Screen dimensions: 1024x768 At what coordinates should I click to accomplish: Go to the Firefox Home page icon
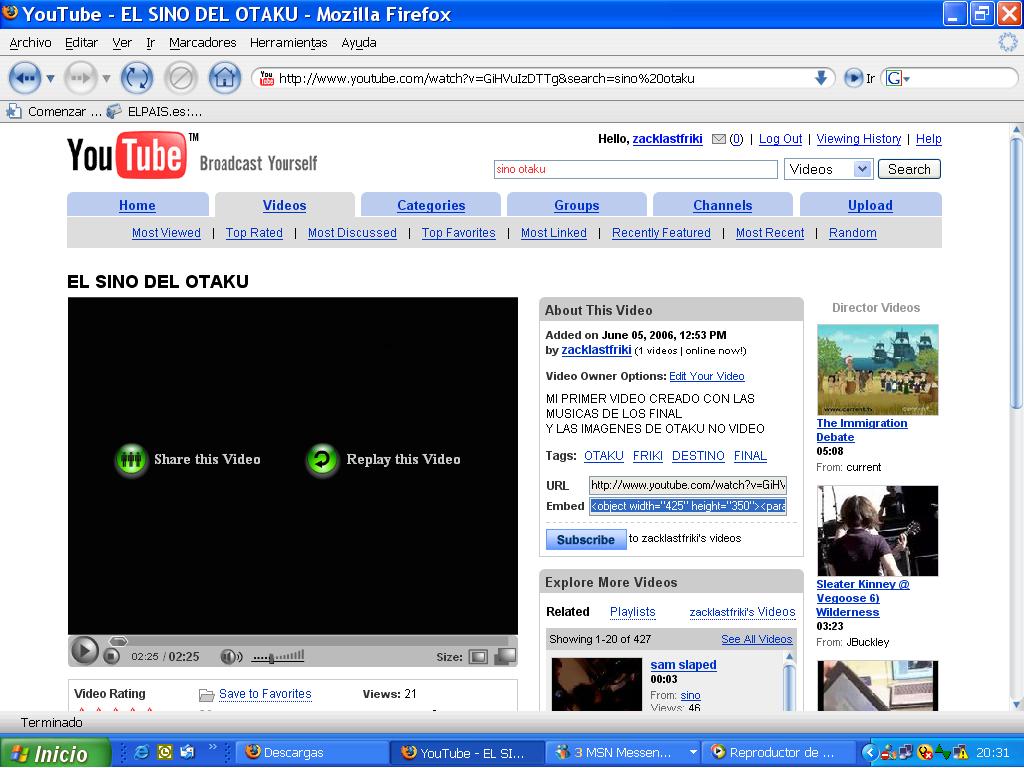pos(225,78)
